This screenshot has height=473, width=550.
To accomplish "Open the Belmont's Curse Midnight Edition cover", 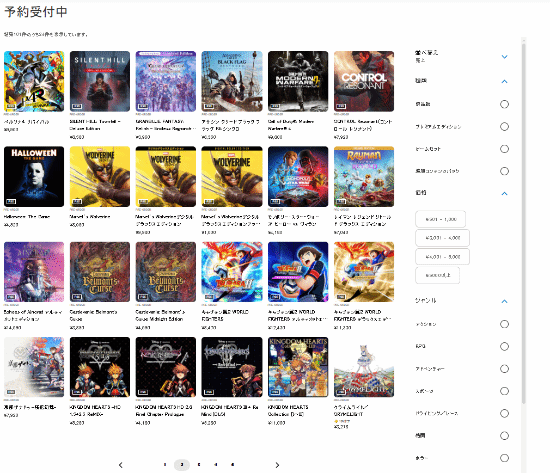I will 166,272.
